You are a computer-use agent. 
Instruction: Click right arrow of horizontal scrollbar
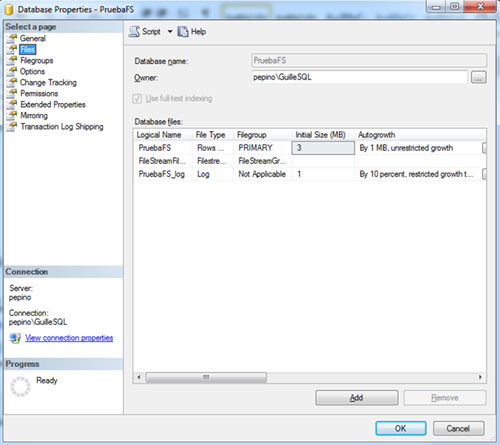tap(480, 377)
